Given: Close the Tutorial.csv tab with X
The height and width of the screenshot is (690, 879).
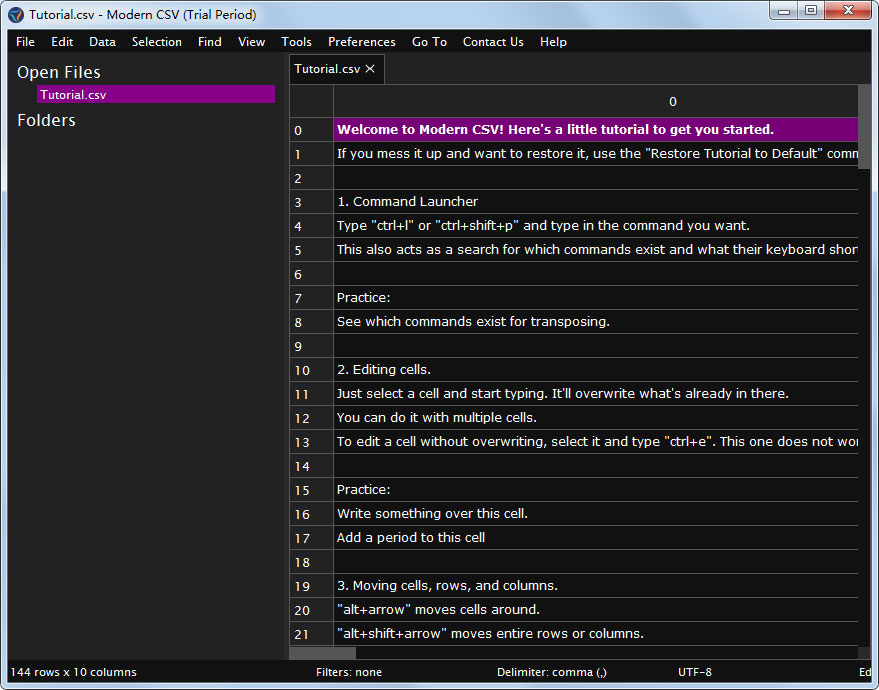Looking at the screenshot, I should tap(370, 69).
